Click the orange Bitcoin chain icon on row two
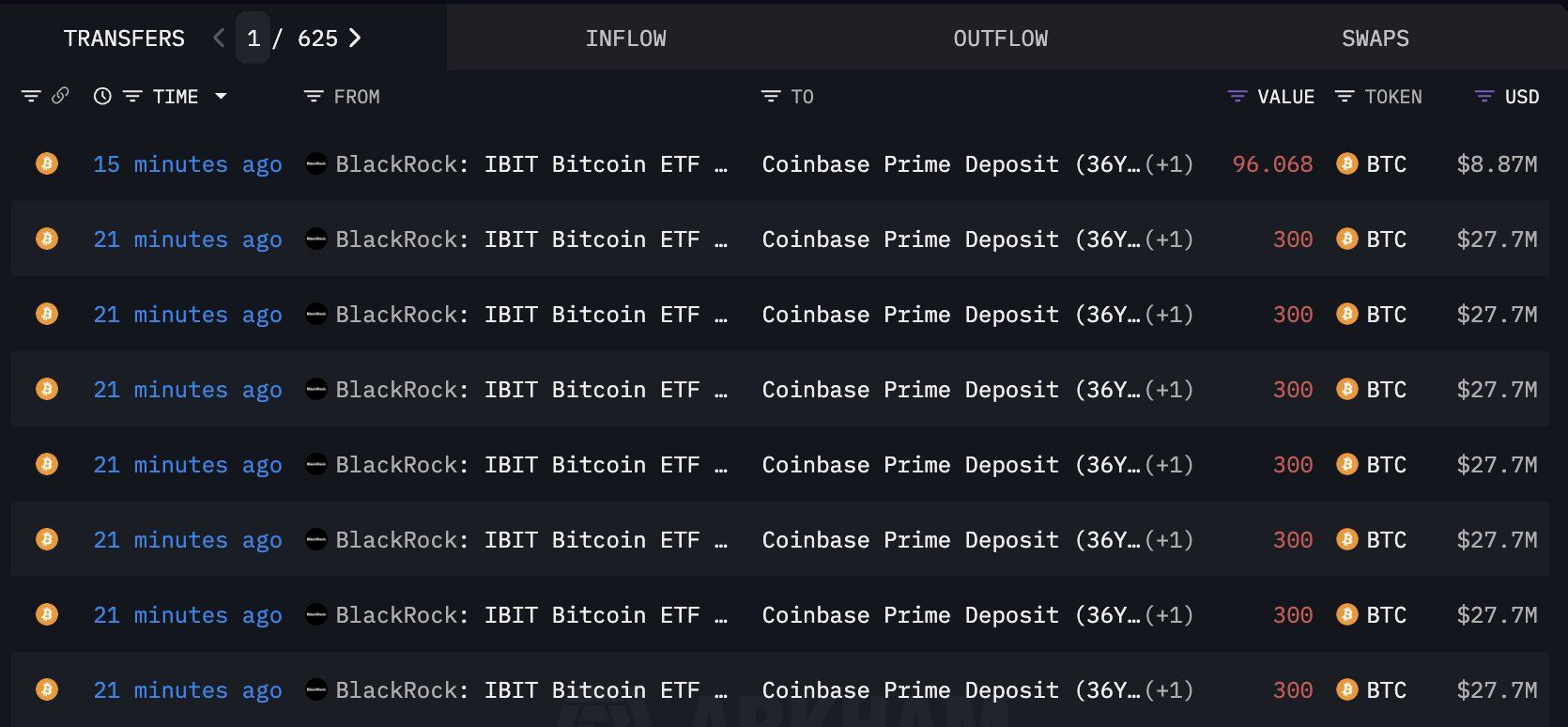Screen dimensions: 1568x727 click(45, 239)
